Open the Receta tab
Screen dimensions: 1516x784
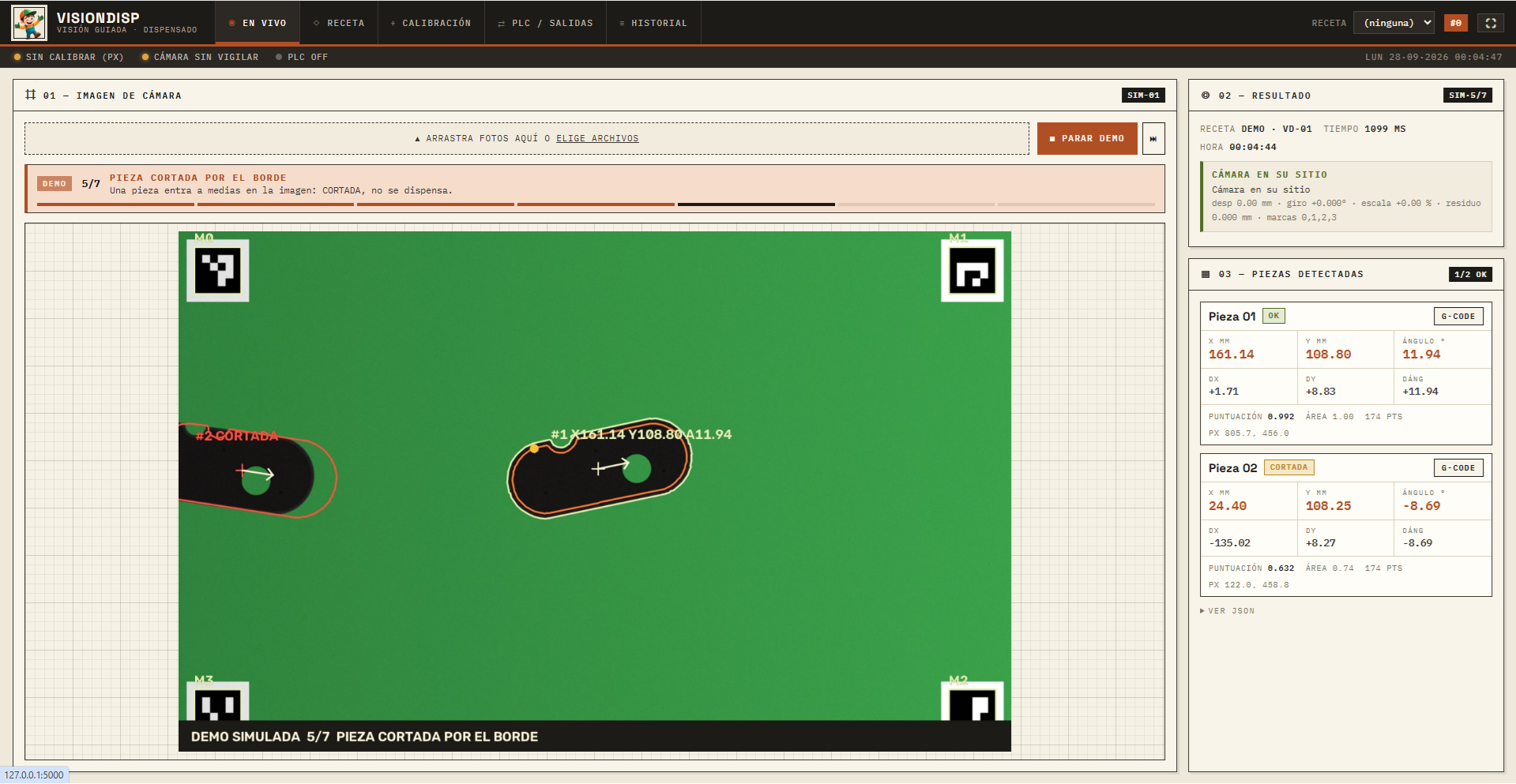coord(339,23)
